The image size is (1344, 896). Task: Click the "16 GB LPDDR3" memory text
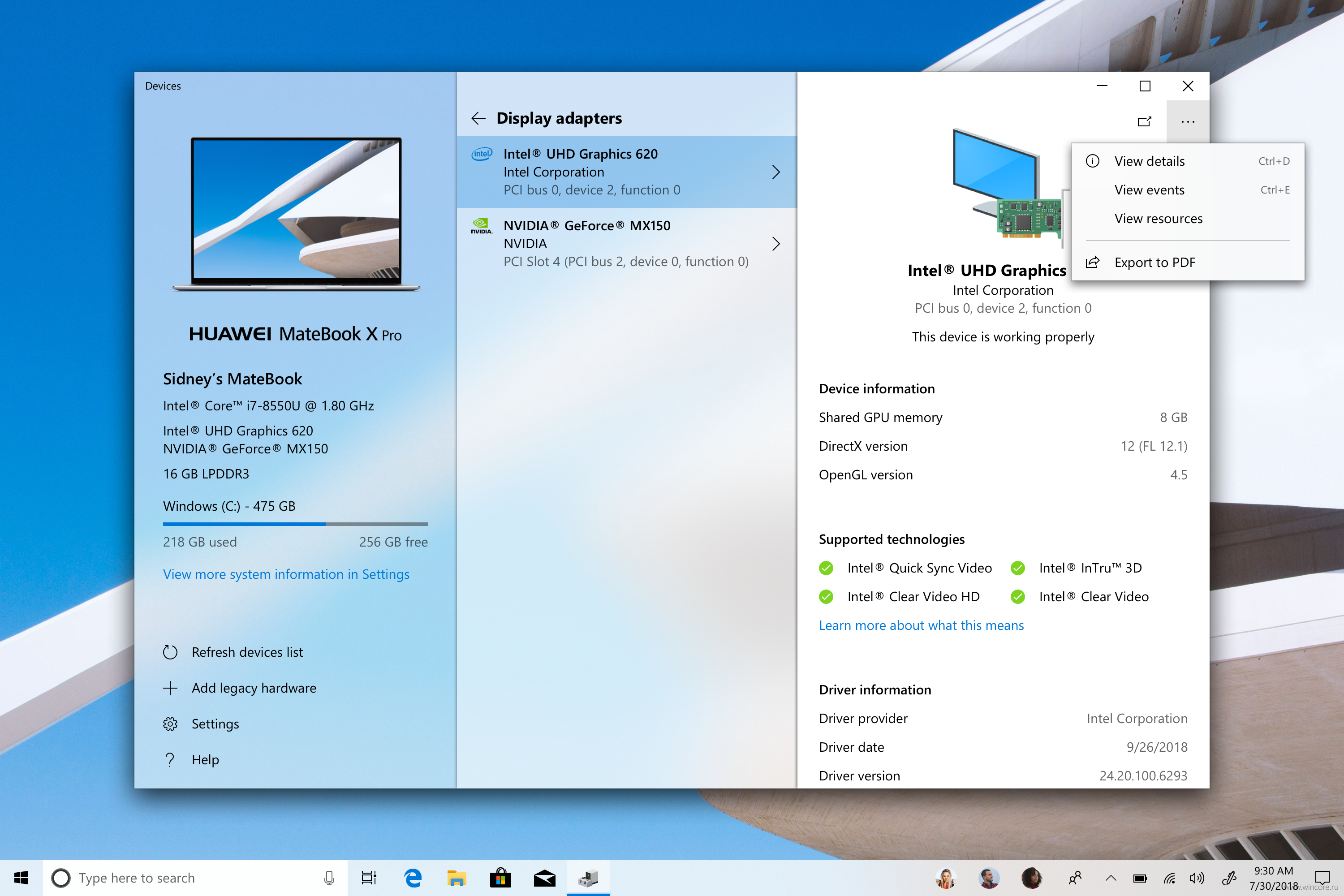[x=206, y=474]
